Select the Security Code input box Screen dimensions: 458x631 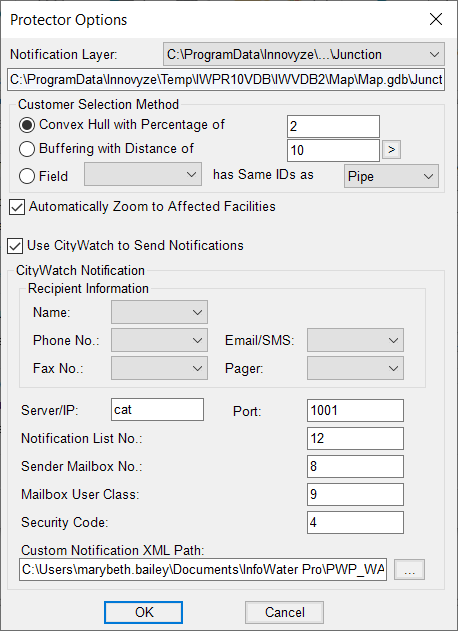tap(355, 522)
